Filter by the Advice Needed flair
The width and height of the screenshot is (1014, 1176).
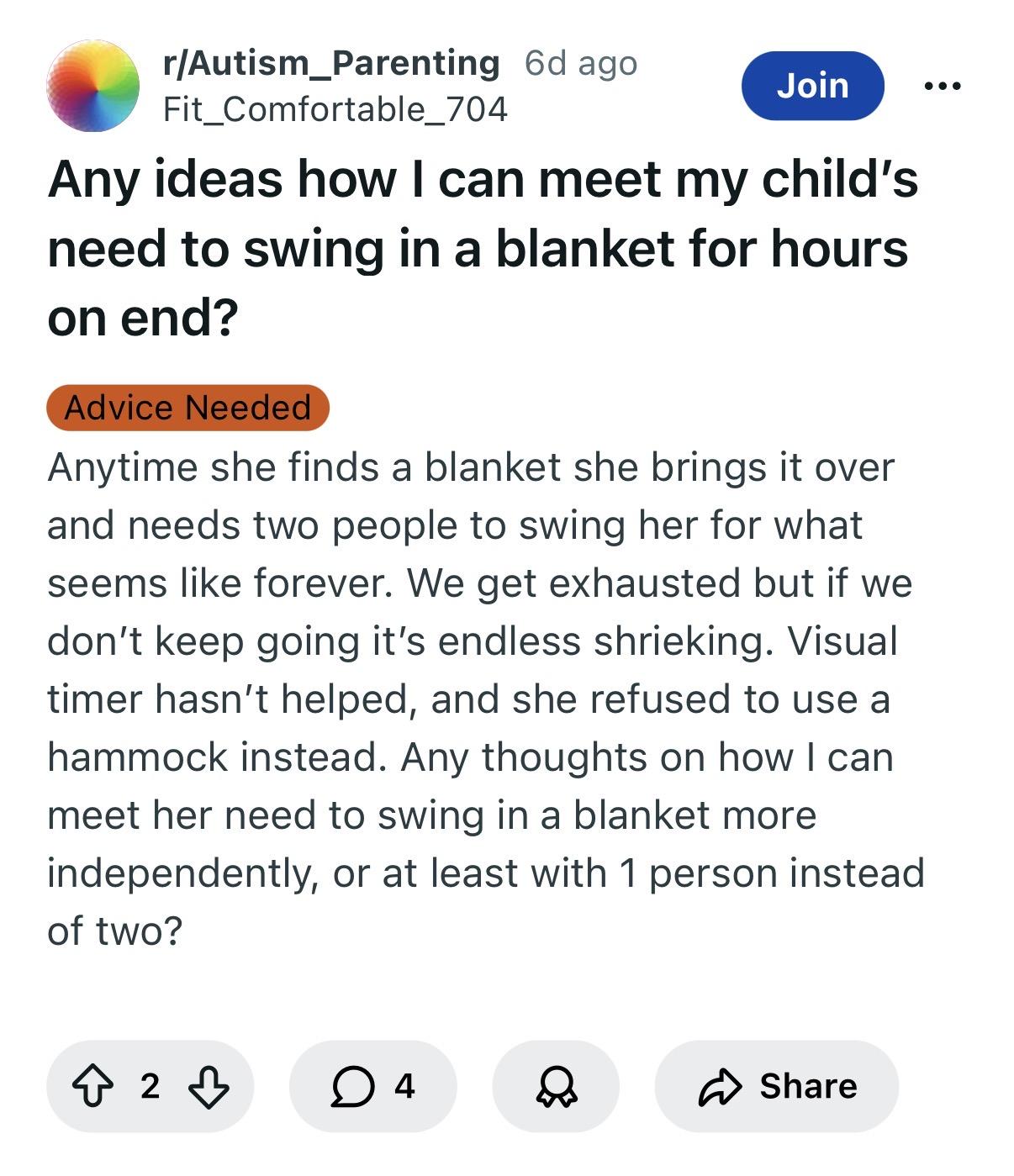tap(187, 408)
